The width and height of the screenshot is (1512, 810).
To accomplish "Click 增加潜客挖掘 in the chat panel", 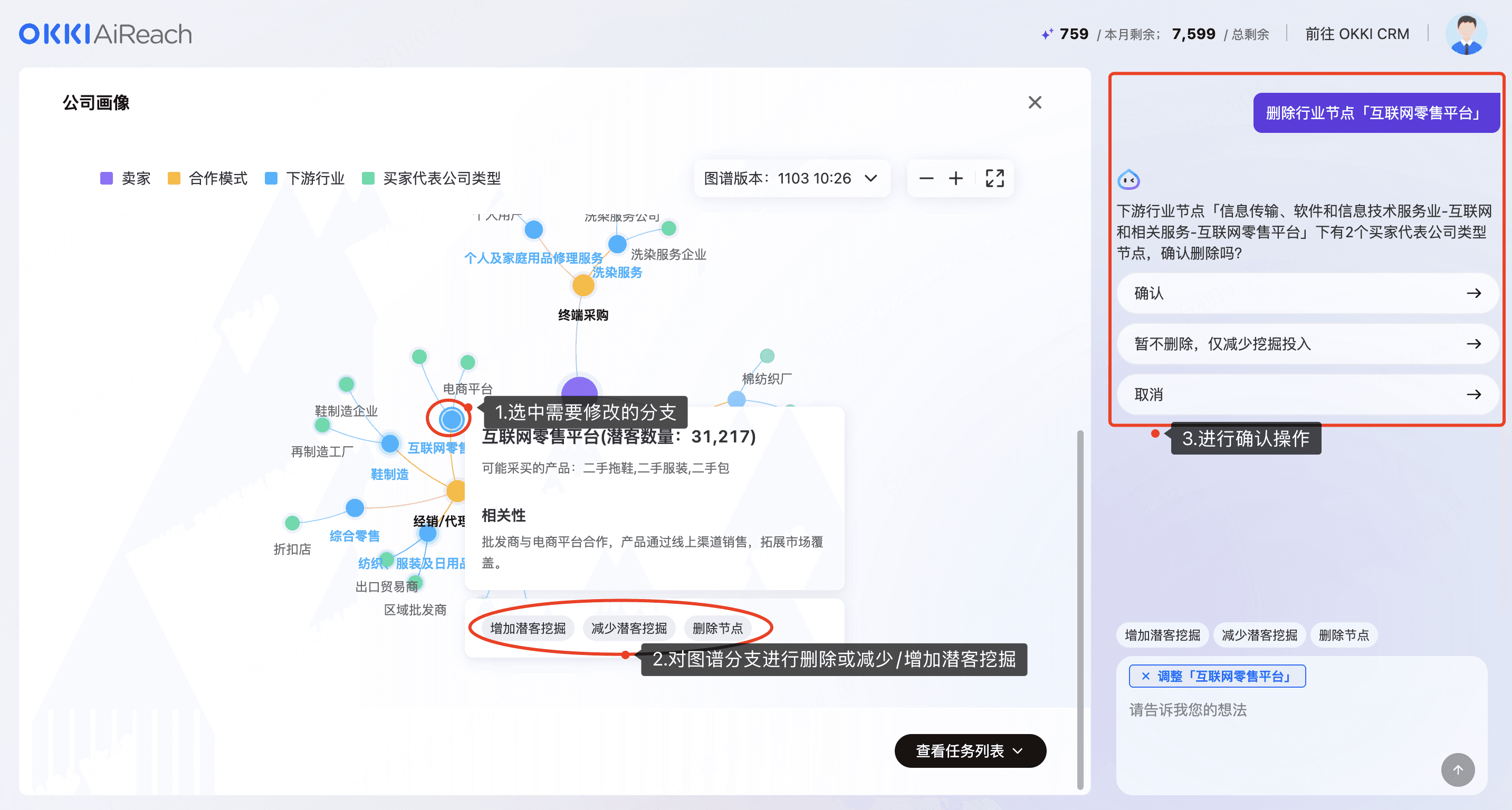I will pyautogui.click(x=1162, y=635).
